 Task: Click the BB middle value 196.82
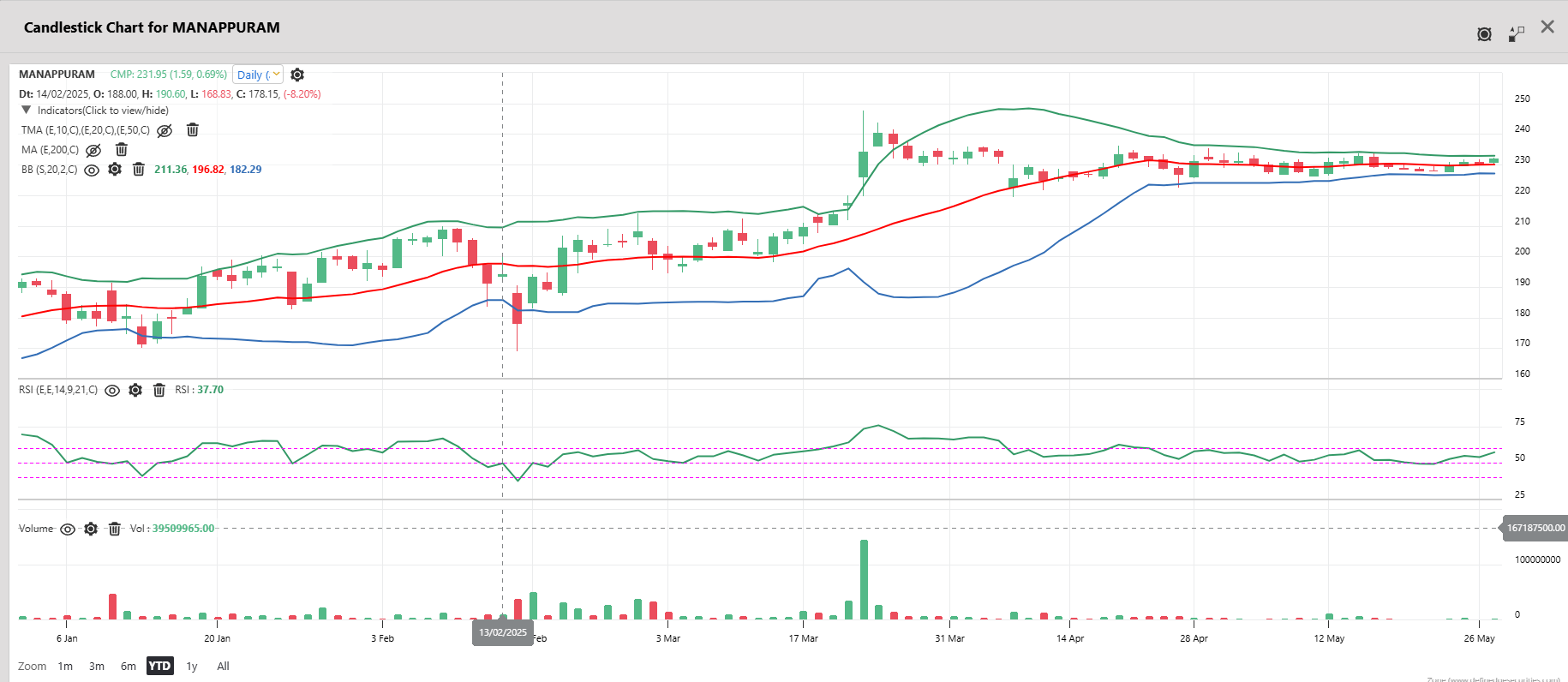pyautogui.click(x=208, y=170)
